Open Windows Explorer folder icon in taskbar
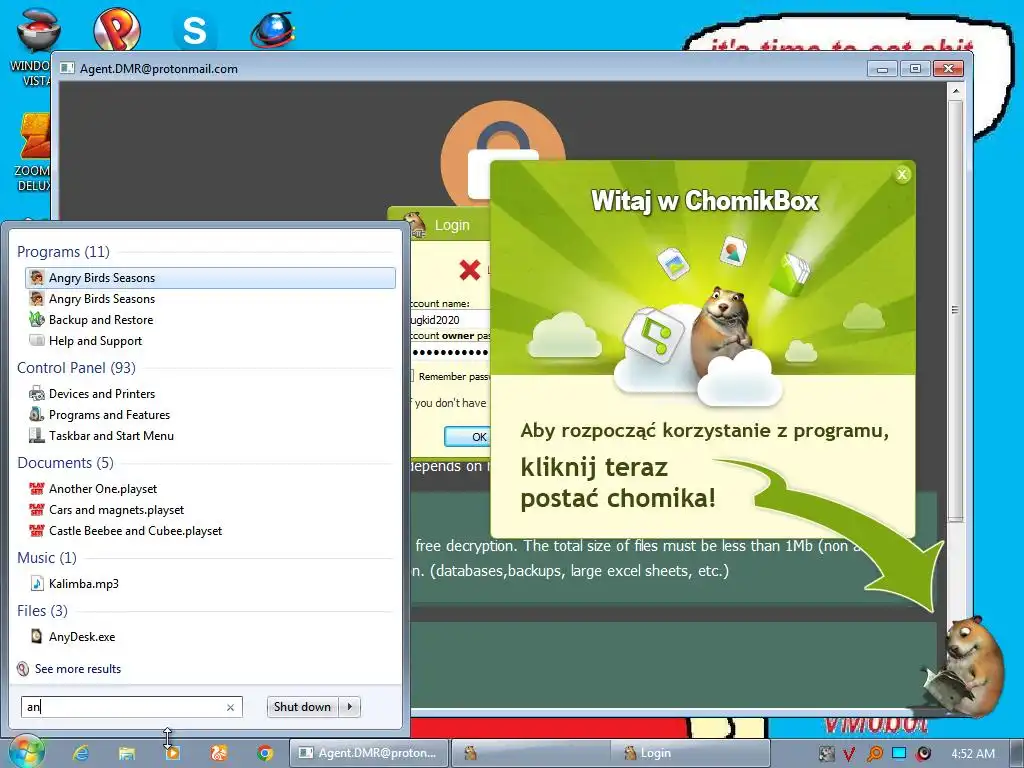This screenshot has height=768, width=1024. [127, 753]
